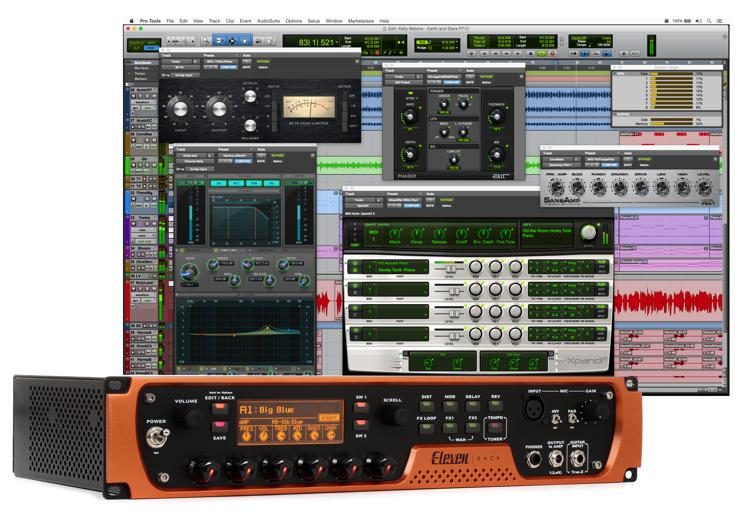Open the File menu
Viewport: 750px width, 526px height.
[170, 21]
